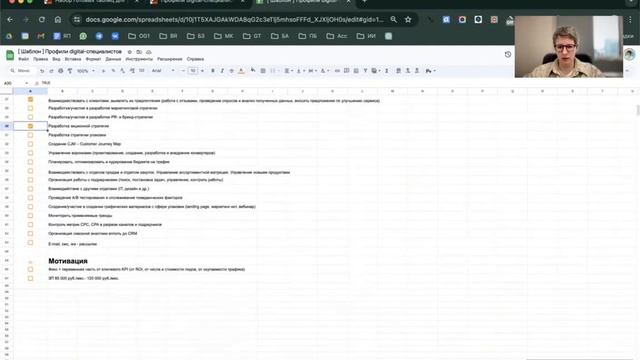Open the Filter views dropdown
640x360 pixels.
pos(375,71)
